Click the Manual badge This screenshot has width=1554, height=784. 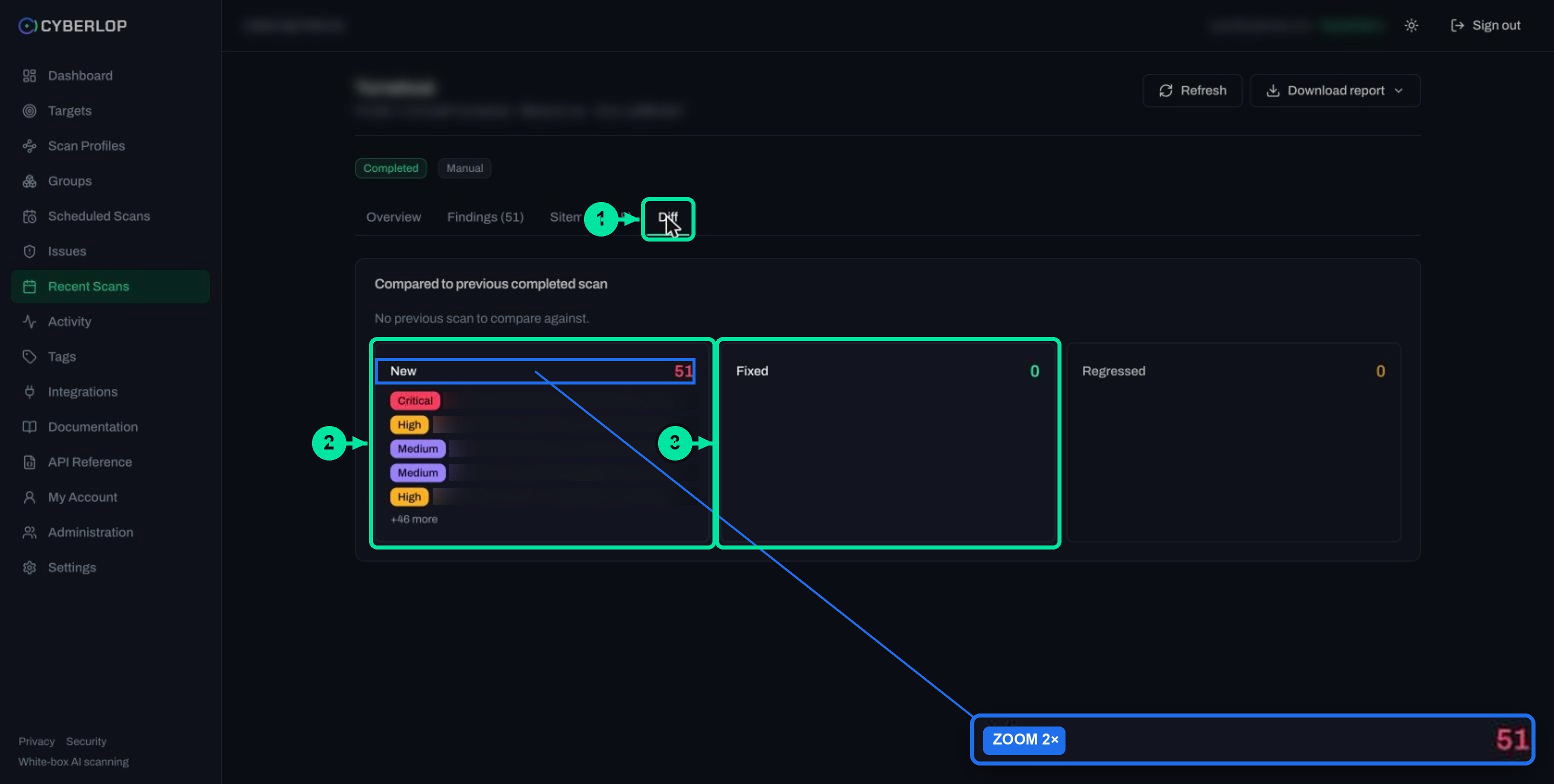[x=464, y=168]
